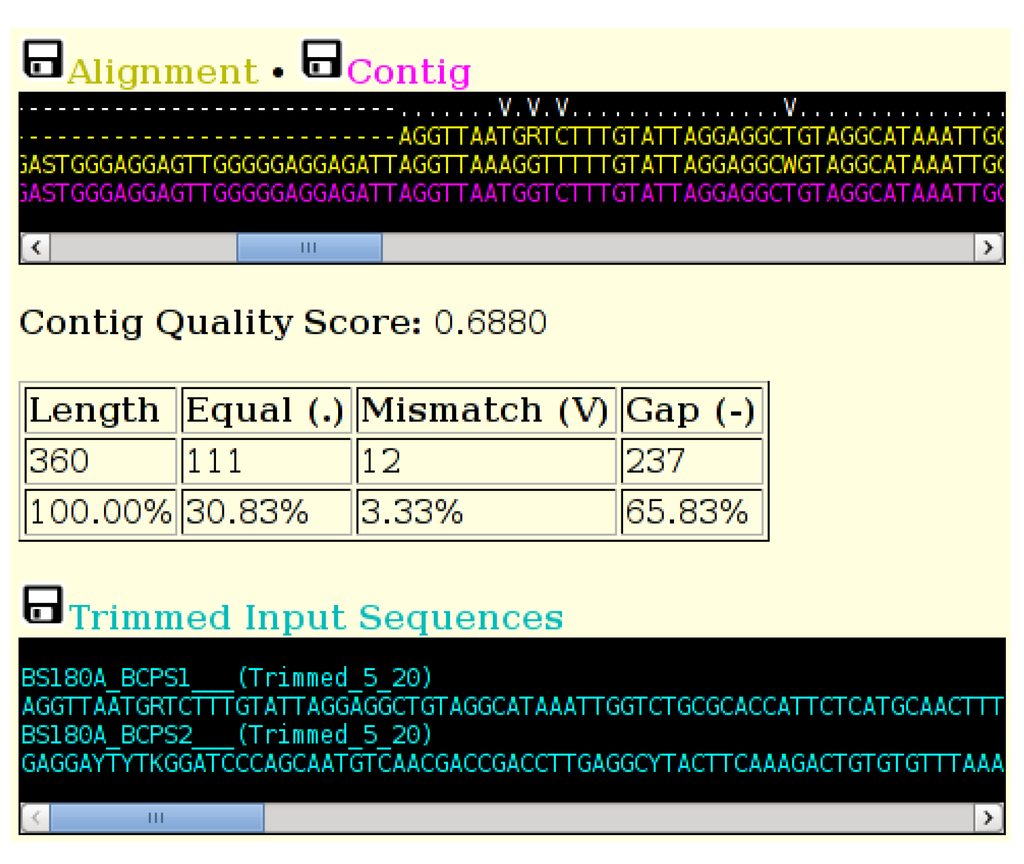The height and width of the screenshot is (864, 1024).
Task: Click the left arrow of the alignment scrollbar
Action: pos(34,247)
